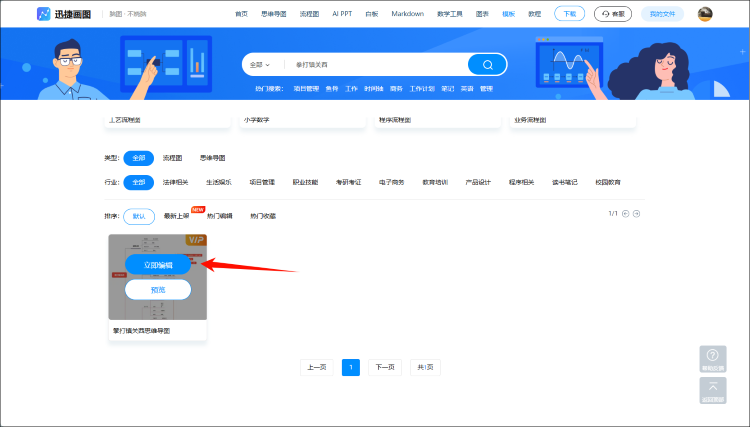Filter industry by 产品设计

[x=478, y=183]
